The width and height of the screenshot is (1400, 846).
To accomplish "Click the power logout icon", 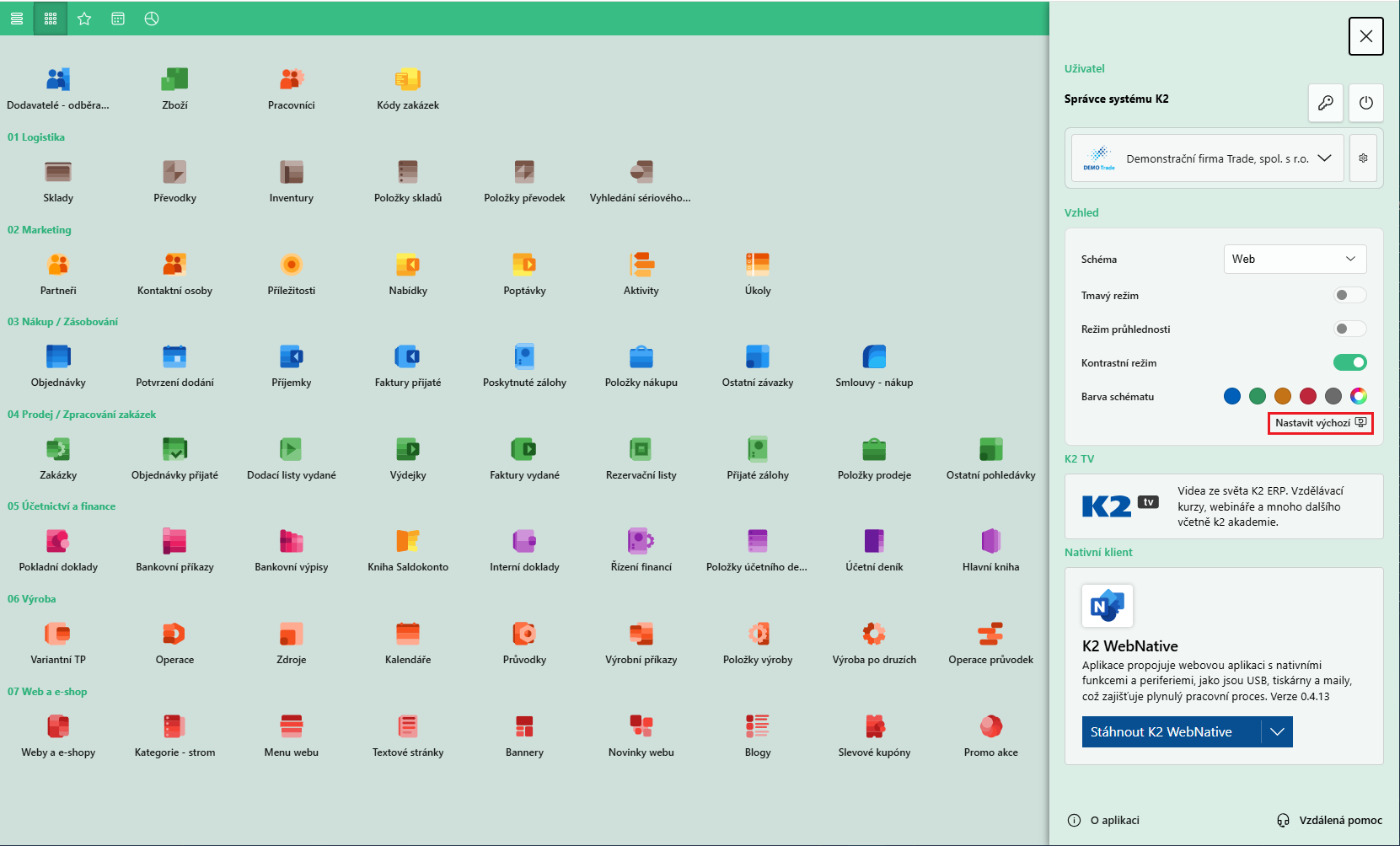I will [x=1366, y=102].
